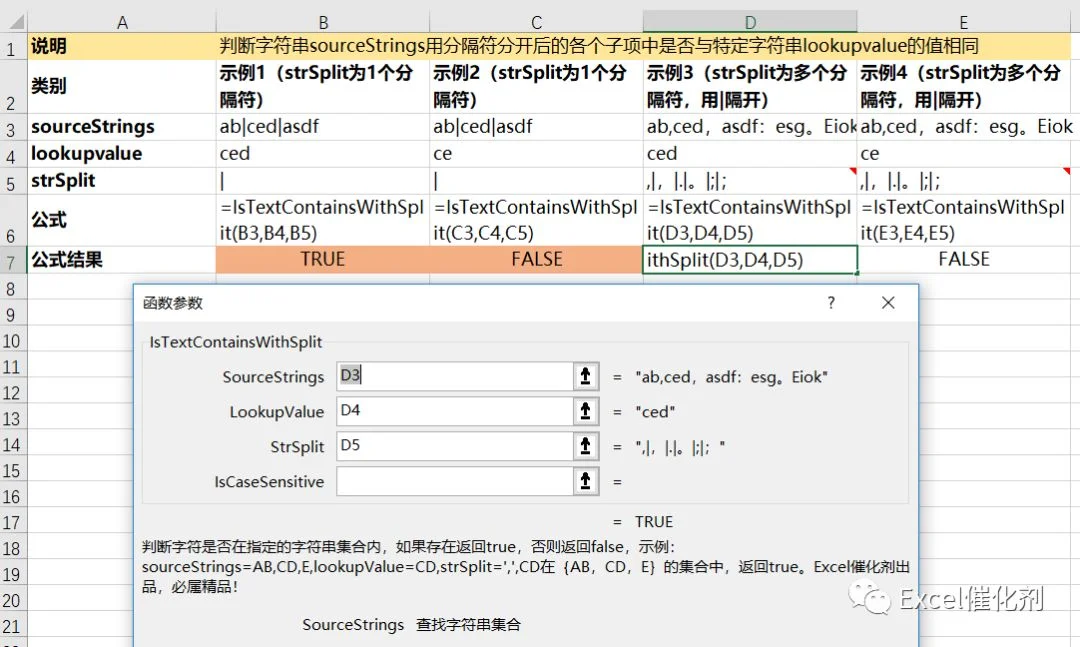Image resolution: width=1080 pixels, height=647 pixels.
Task: Select cell A4 labeled lookupvalue
Action: point(122,154)
